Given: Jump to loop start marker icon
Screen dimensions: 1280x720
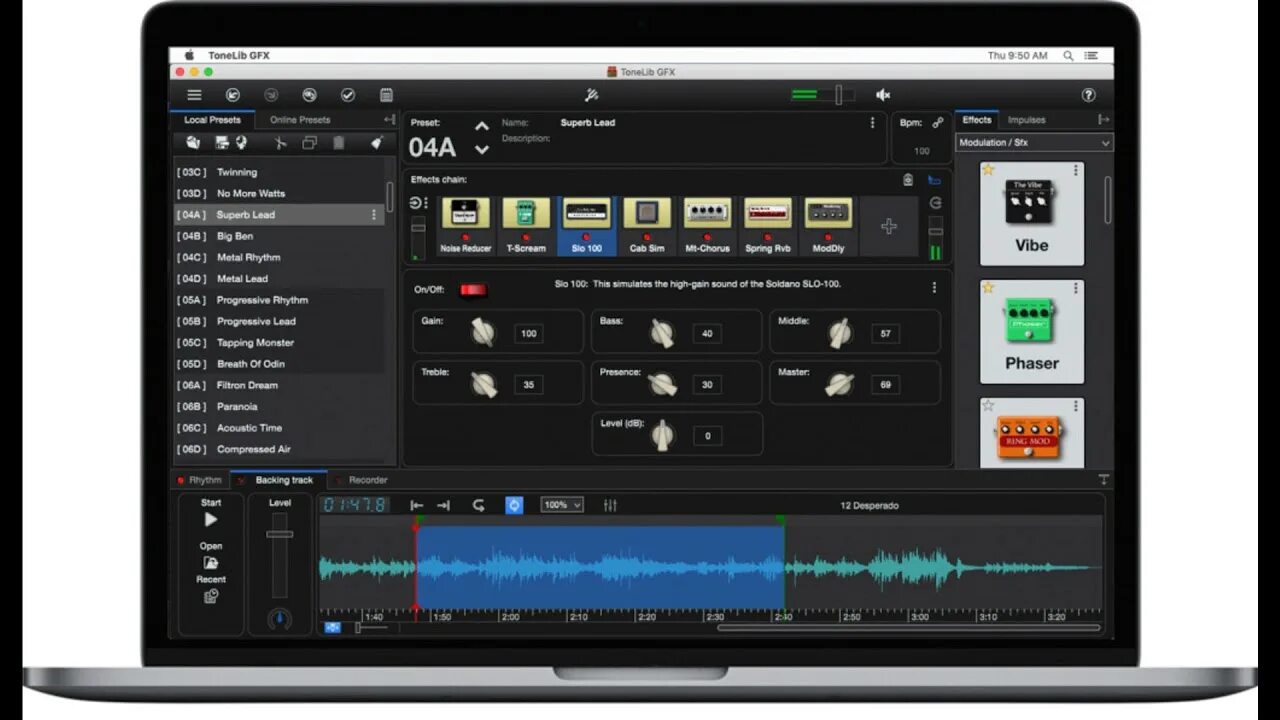Looking at the screenshot, I should pos(416,505).
